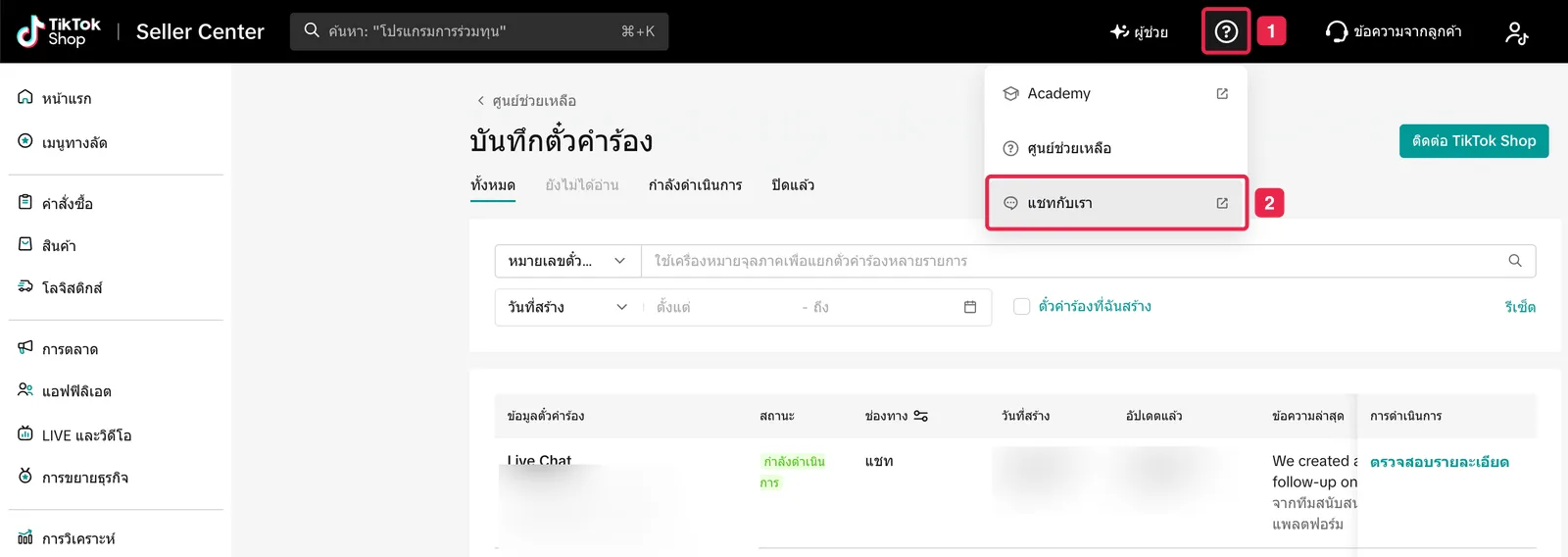
Task: Click Academy external link icon
Action: [x=1222, y=93]
